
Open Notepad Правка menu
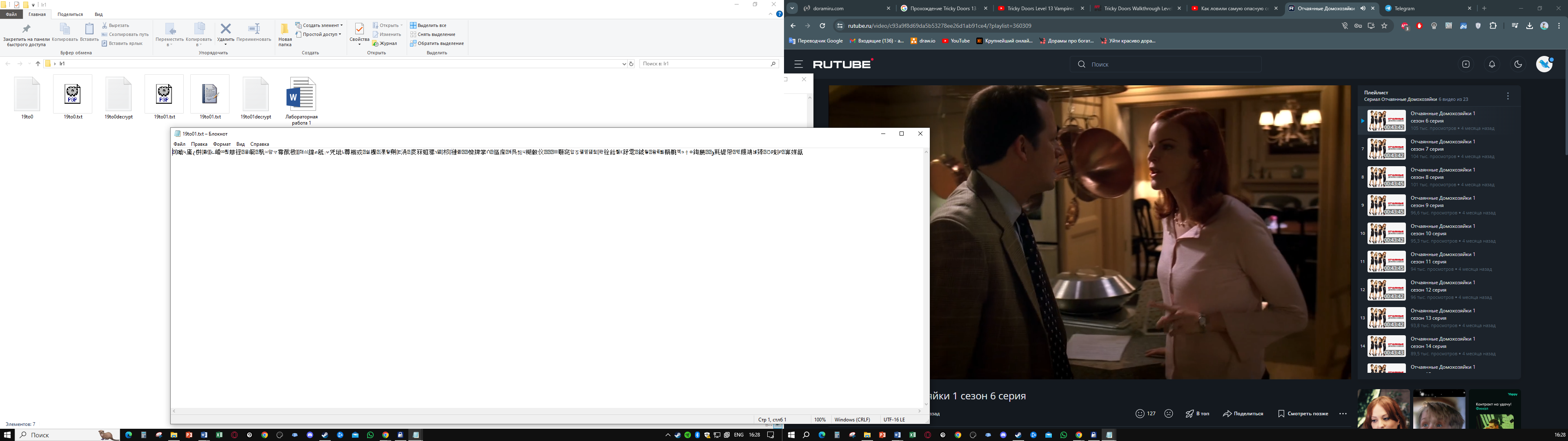pos(199,145)
